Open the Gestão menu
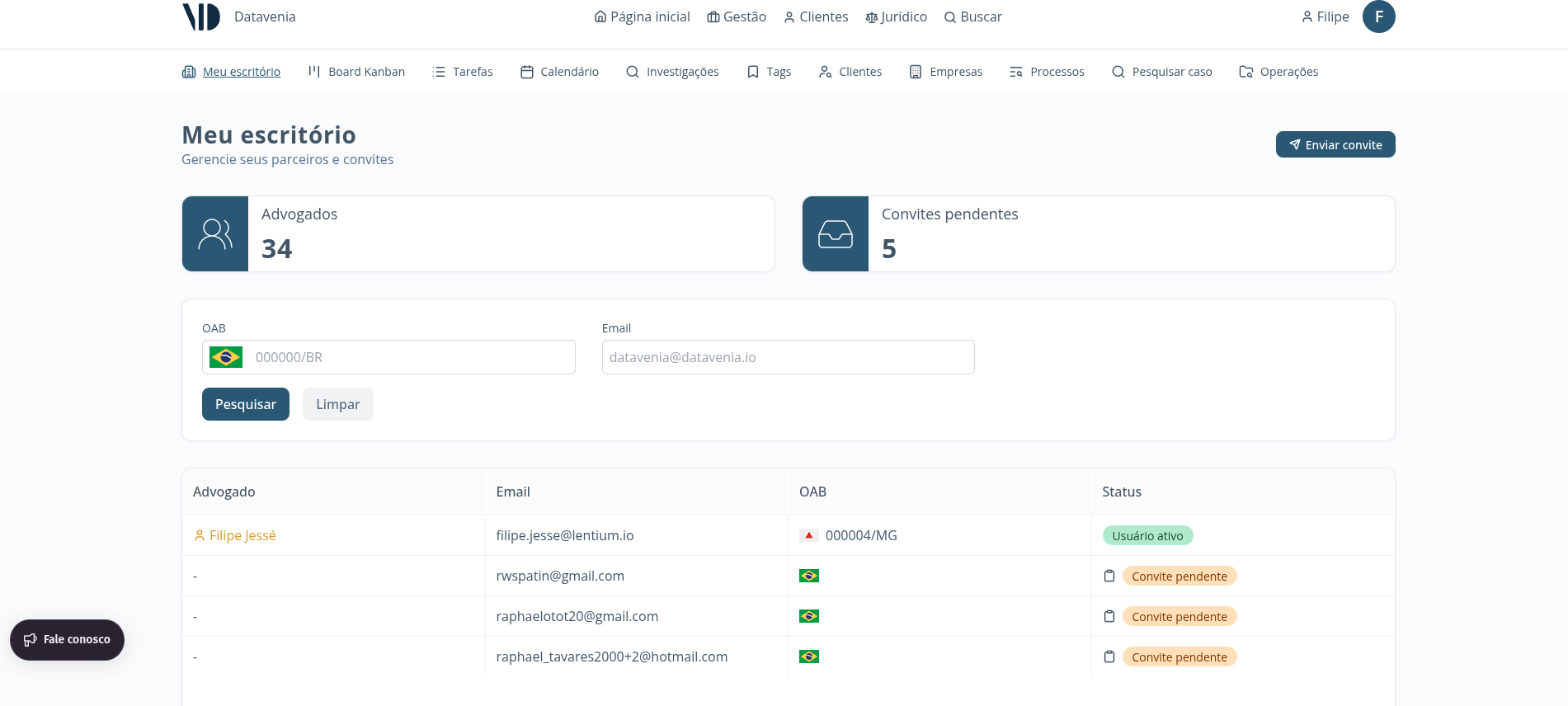Screen dimensions: 1568x706 pos(737,16)
